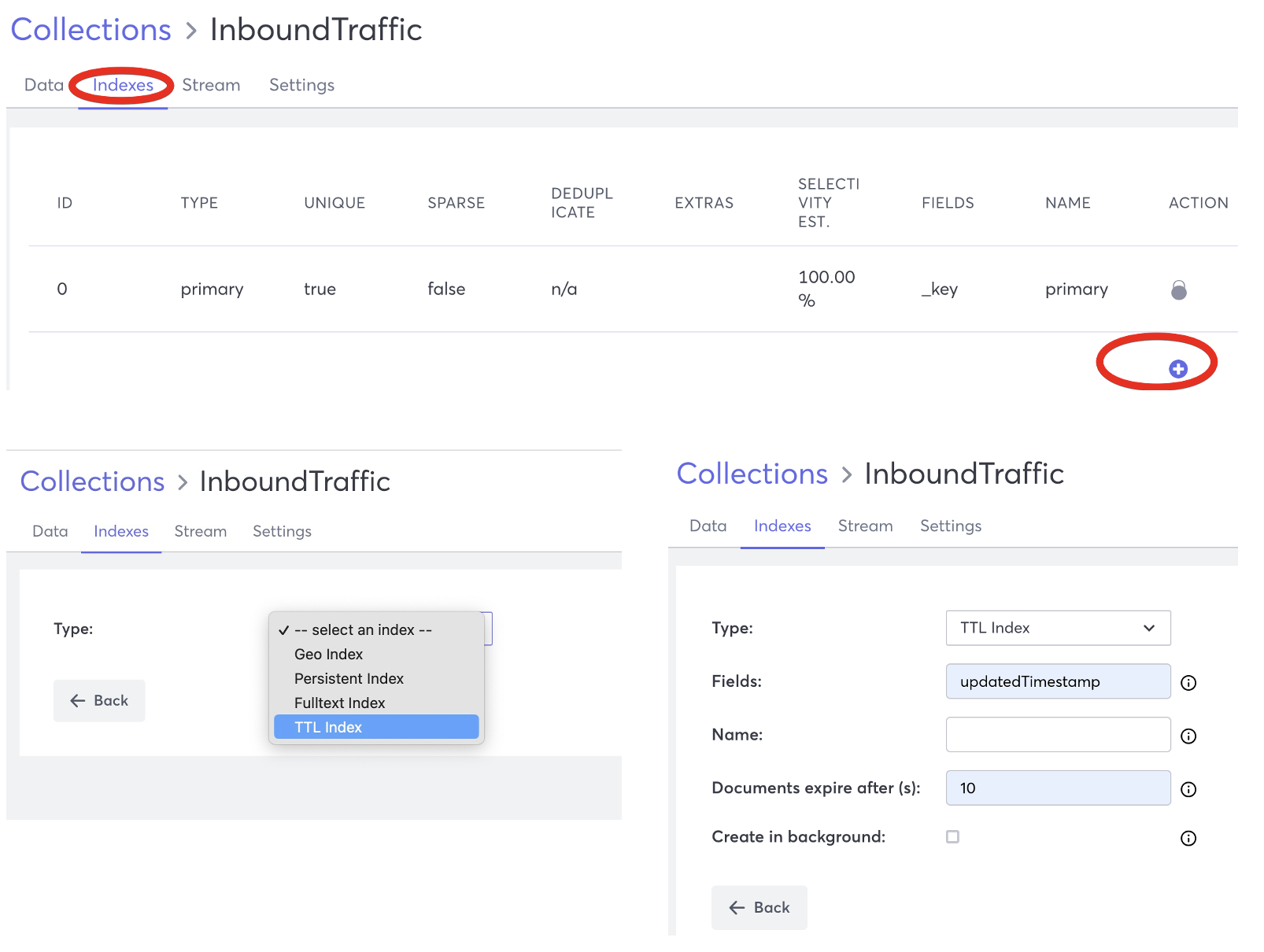This screenshot has width=1264, height=952.
Task: Choose Fulltext Index from the type list
Action: pos(376,703)
